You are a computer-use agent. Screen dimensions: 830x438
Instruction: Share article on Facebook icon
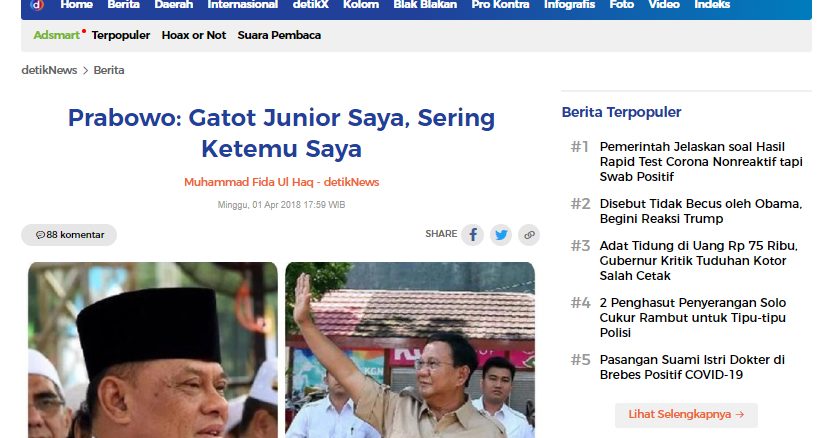click(x=473, y=235)
